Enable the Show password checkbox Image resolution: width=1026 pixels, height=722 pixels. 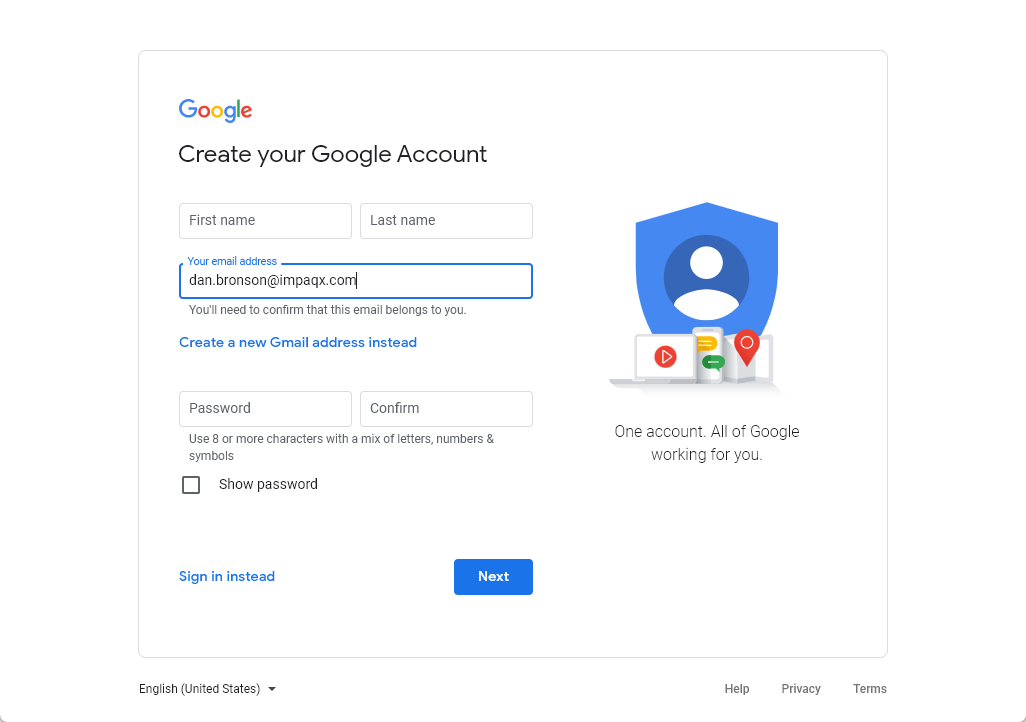(191, 485)
